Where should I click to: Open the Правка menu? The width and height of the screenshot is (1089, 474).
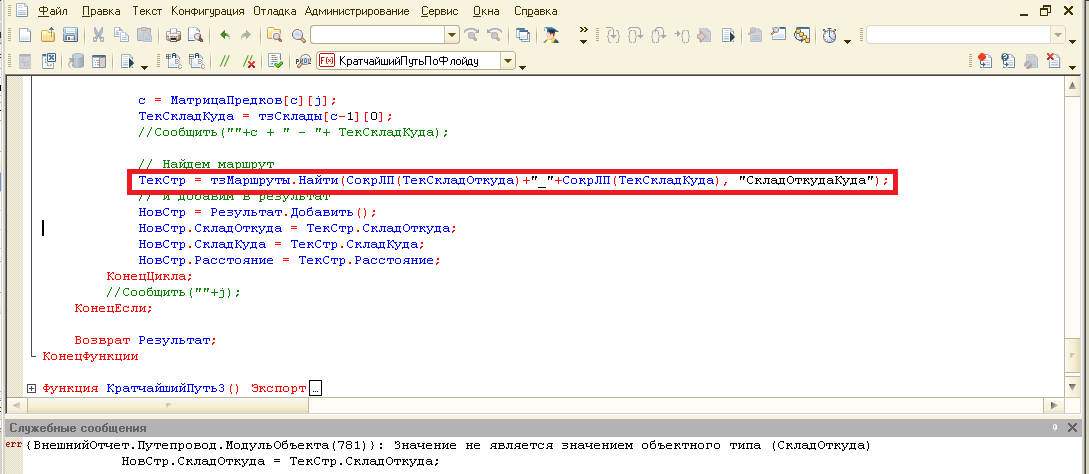(x=101, y=12)
